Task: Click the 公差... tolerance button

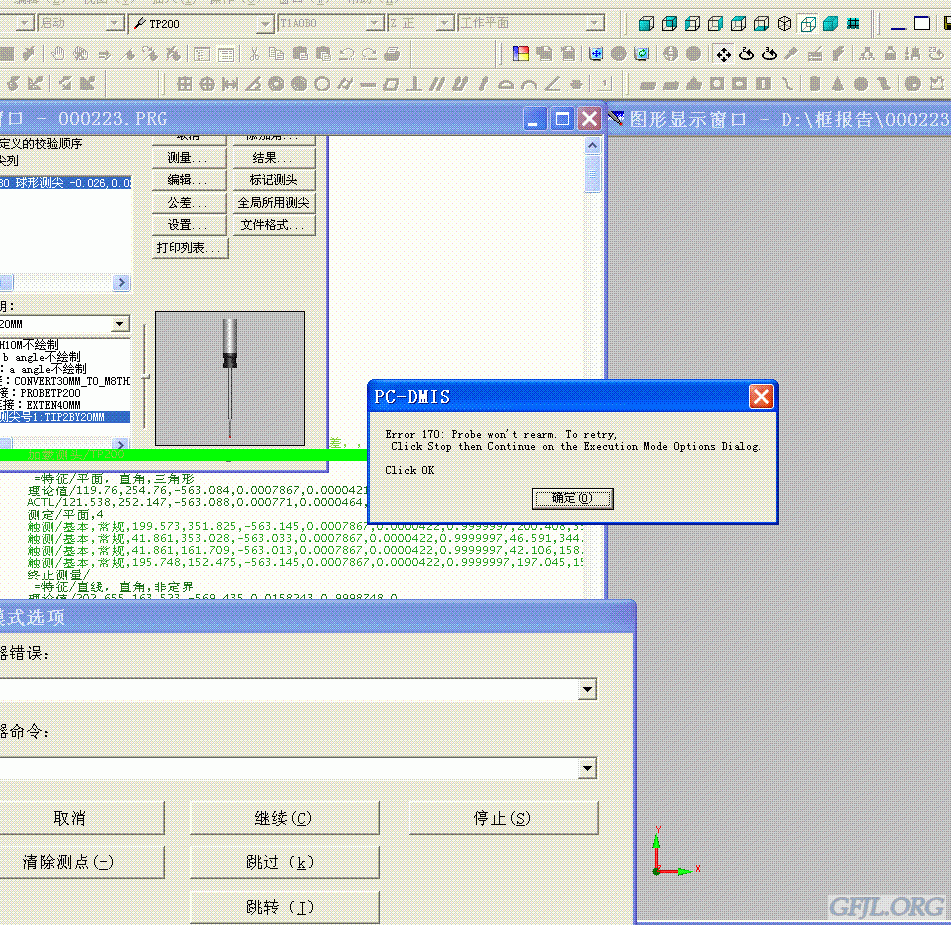Action: (189, 203)
